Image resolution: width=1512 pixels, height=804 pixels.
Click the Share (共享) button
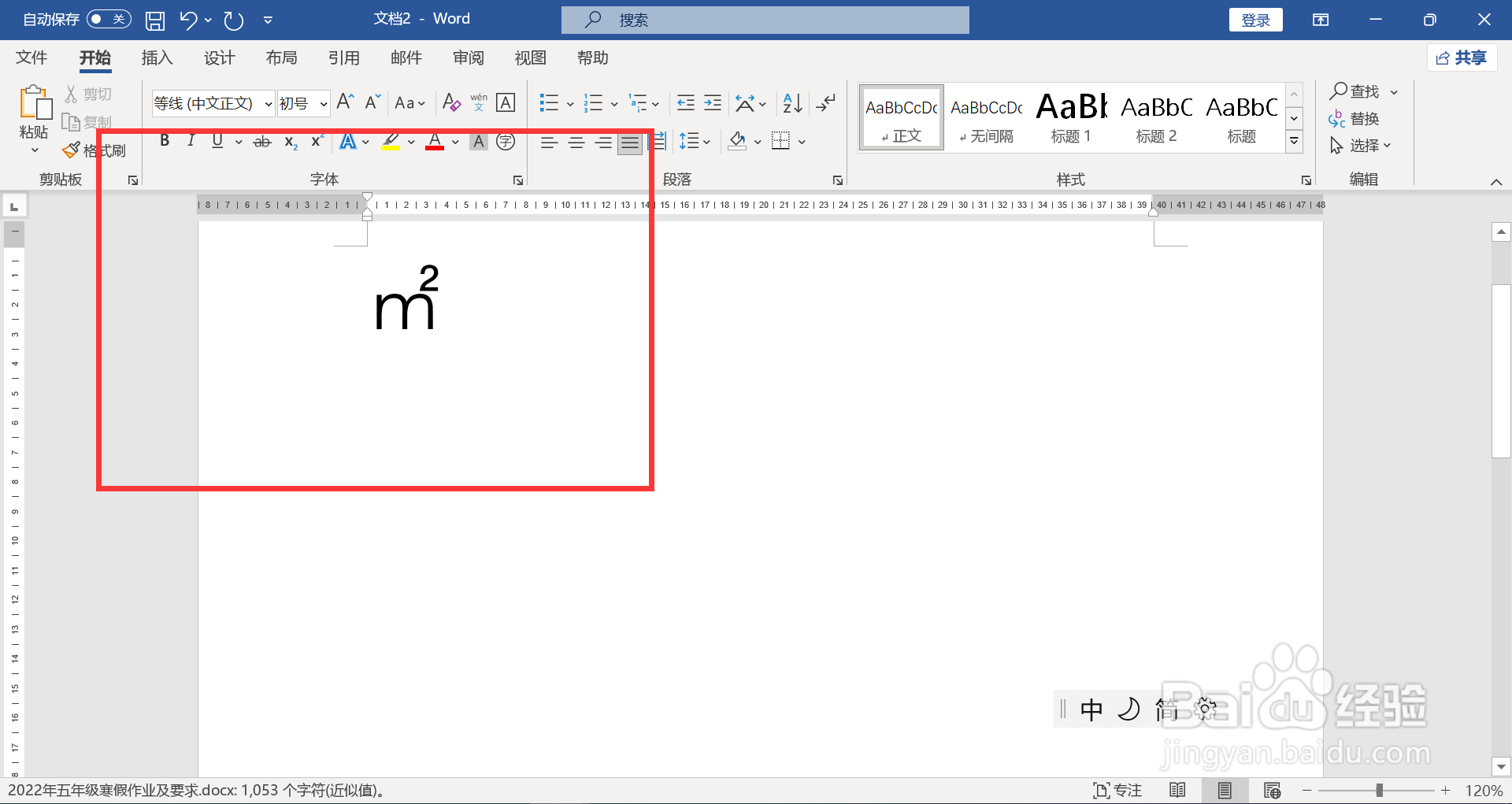(x=1462, y=57)
